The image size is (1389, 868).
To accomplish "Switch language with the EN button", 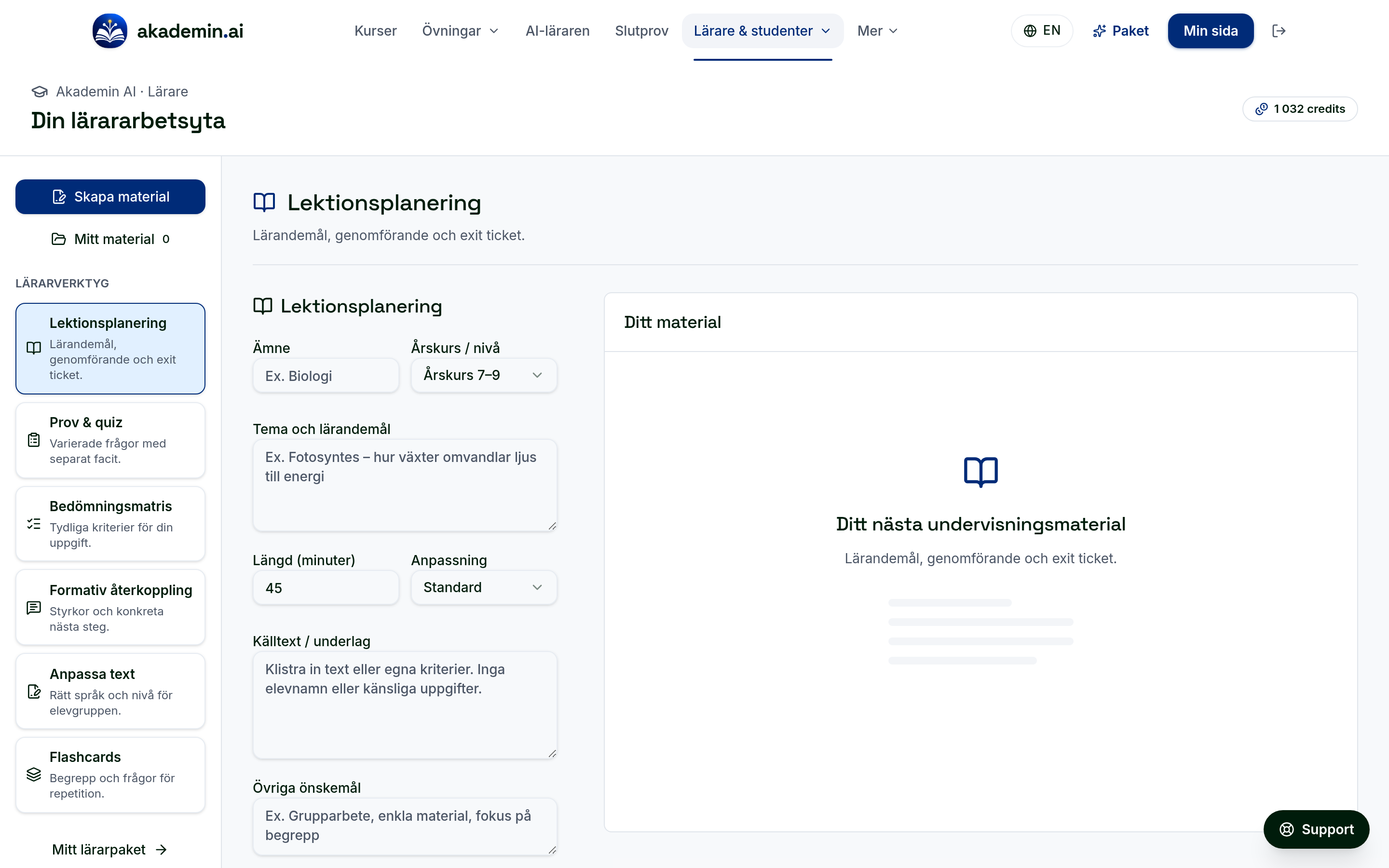I will click(x=1042, y=31).
